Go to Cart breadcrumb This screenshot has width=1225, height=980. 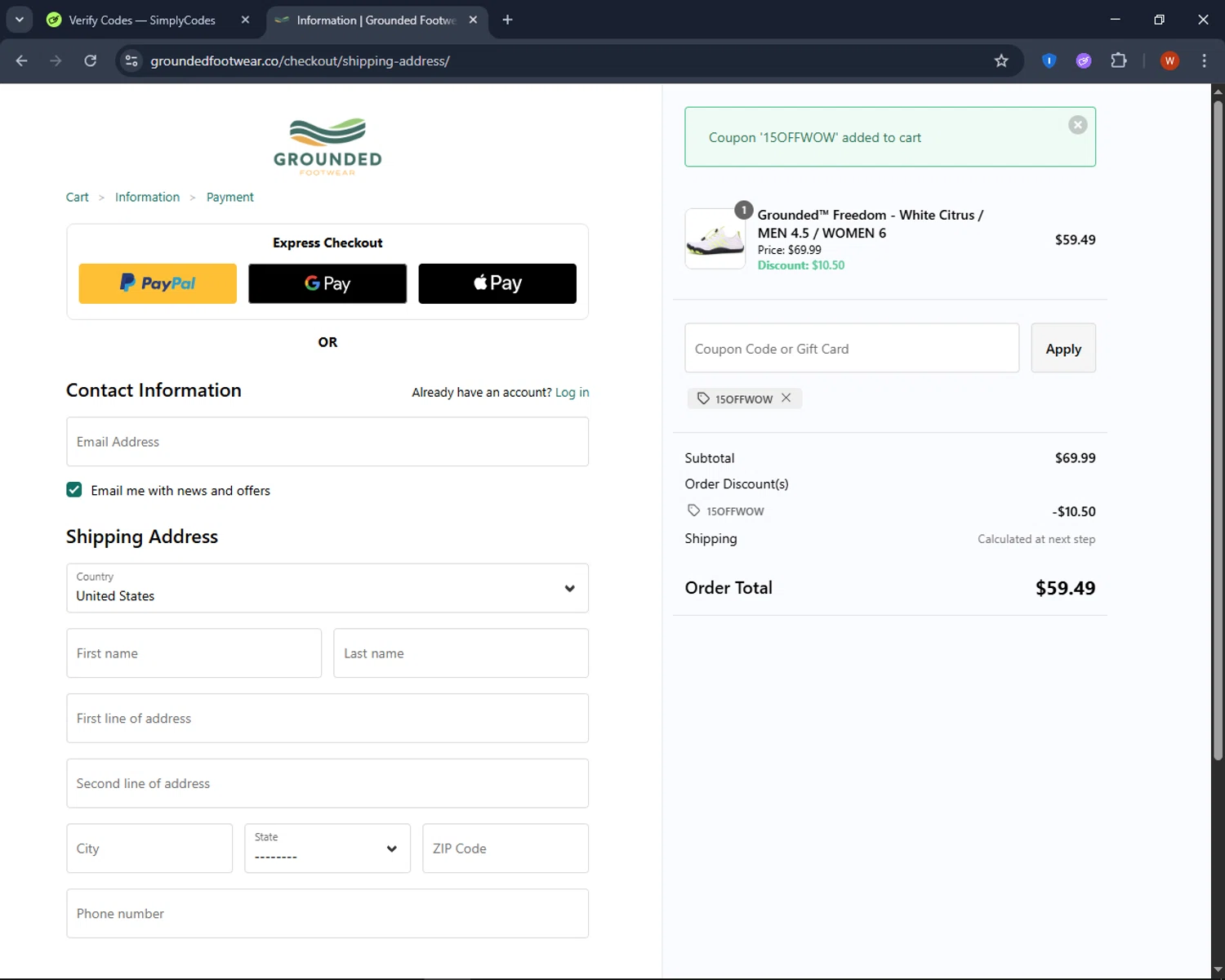(x=78, y=197)
